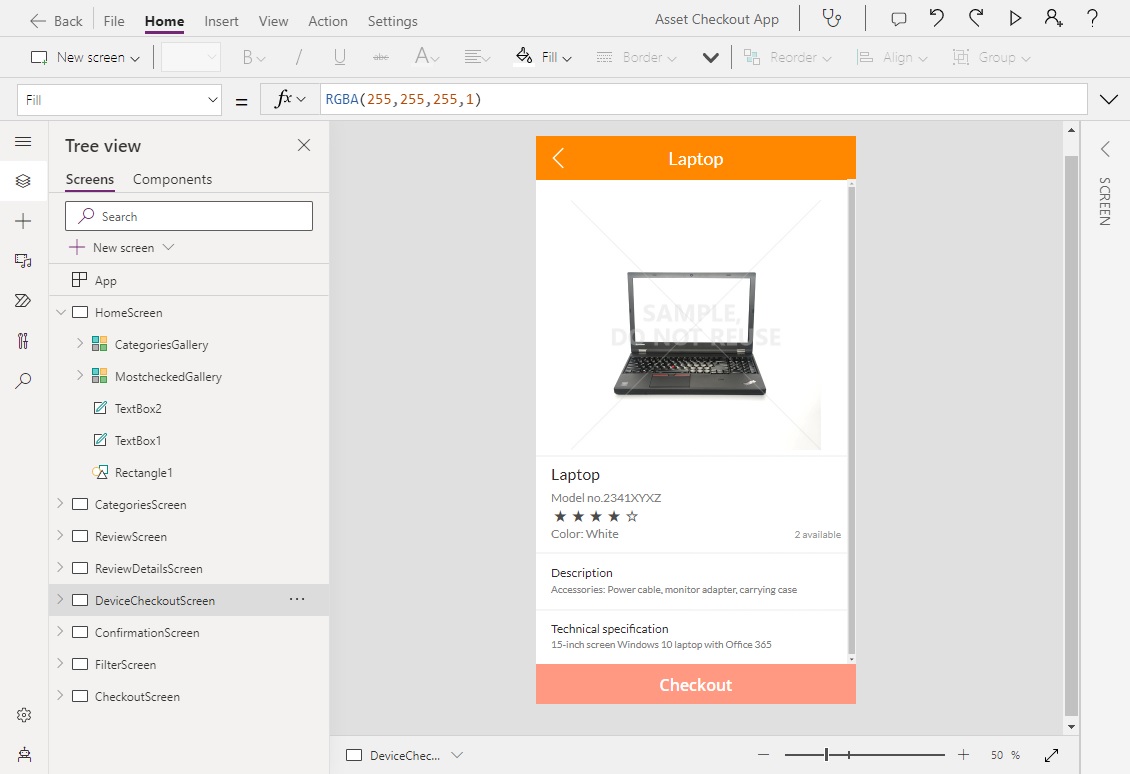The image size is (1130, 774).
Task: Share the app using the person icon
Action: 1054,19
